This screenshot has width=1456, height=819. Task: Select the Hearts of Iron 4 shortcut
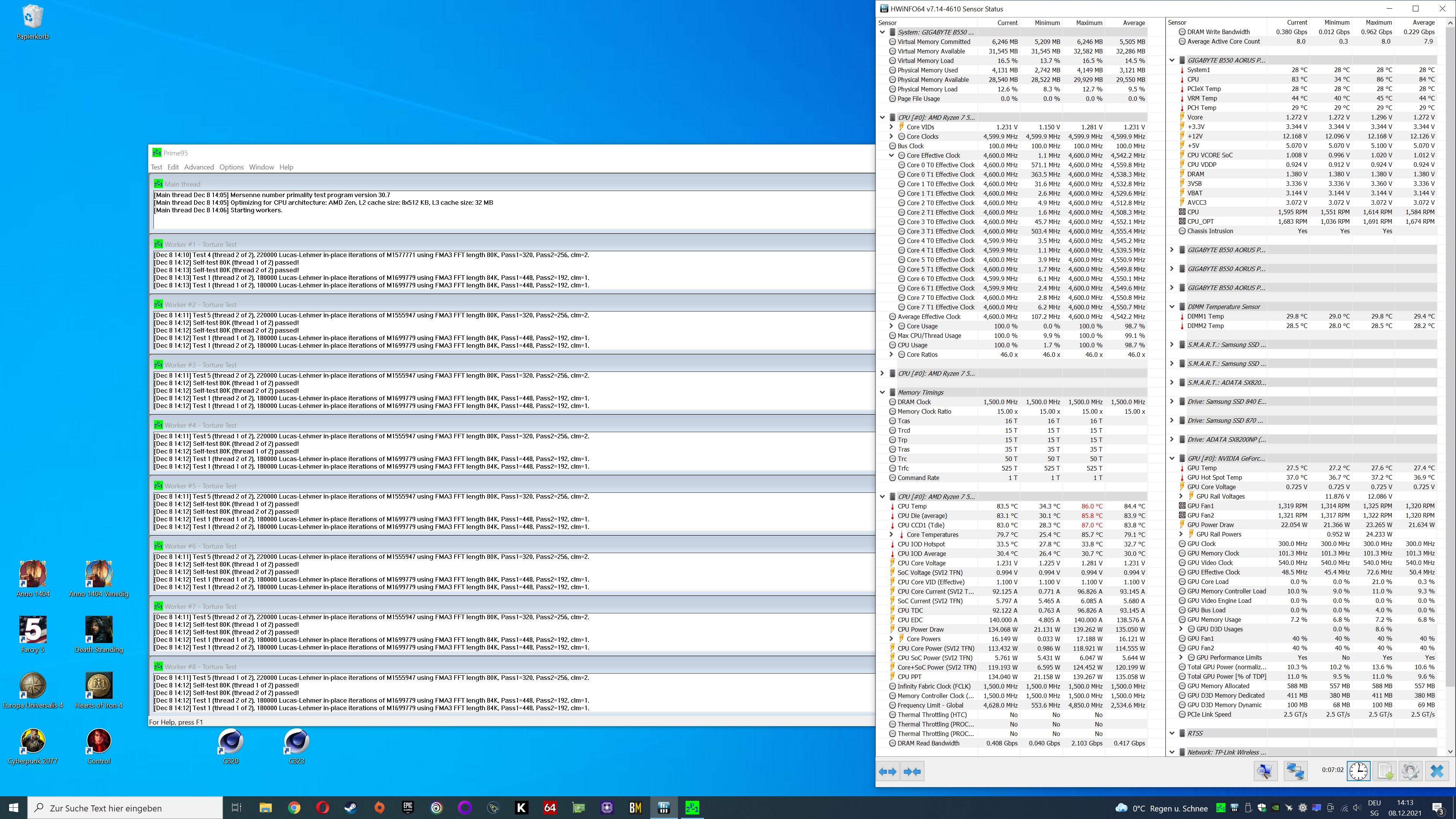click(98, 690)
